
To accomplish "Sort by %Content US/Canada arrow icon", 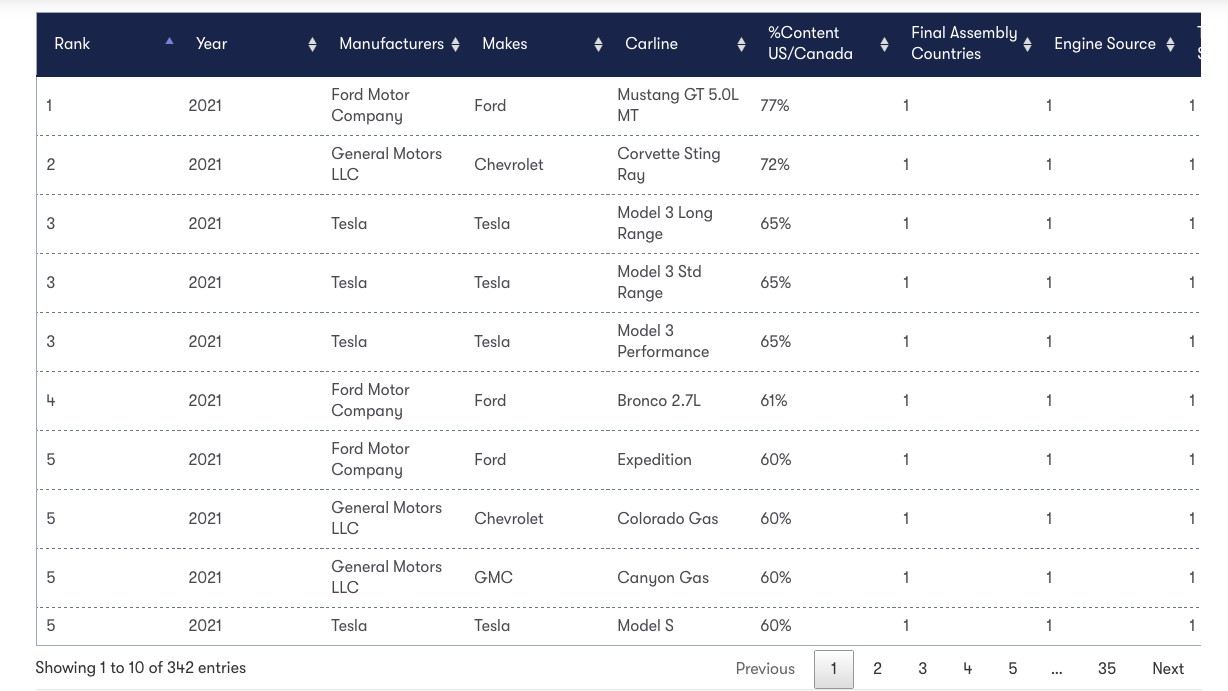I will (x=884, y=44).
